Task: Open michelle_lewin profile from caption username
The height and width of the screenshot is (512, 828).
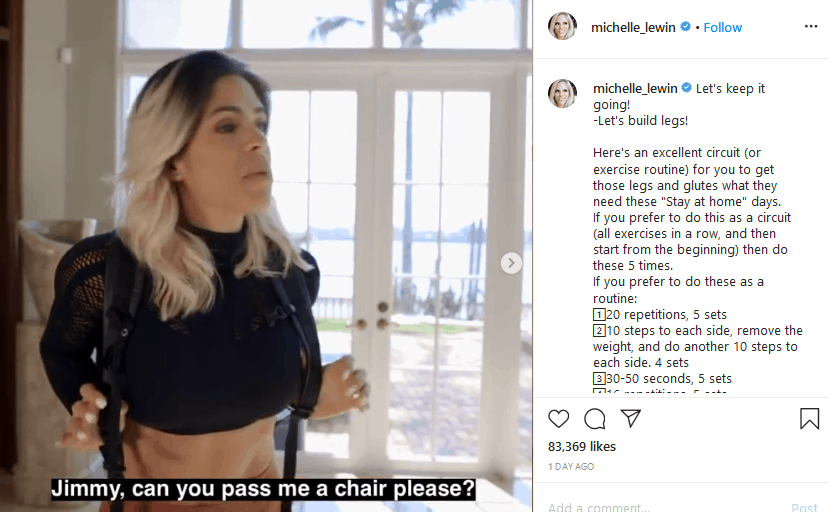Action: coord(635,88)
